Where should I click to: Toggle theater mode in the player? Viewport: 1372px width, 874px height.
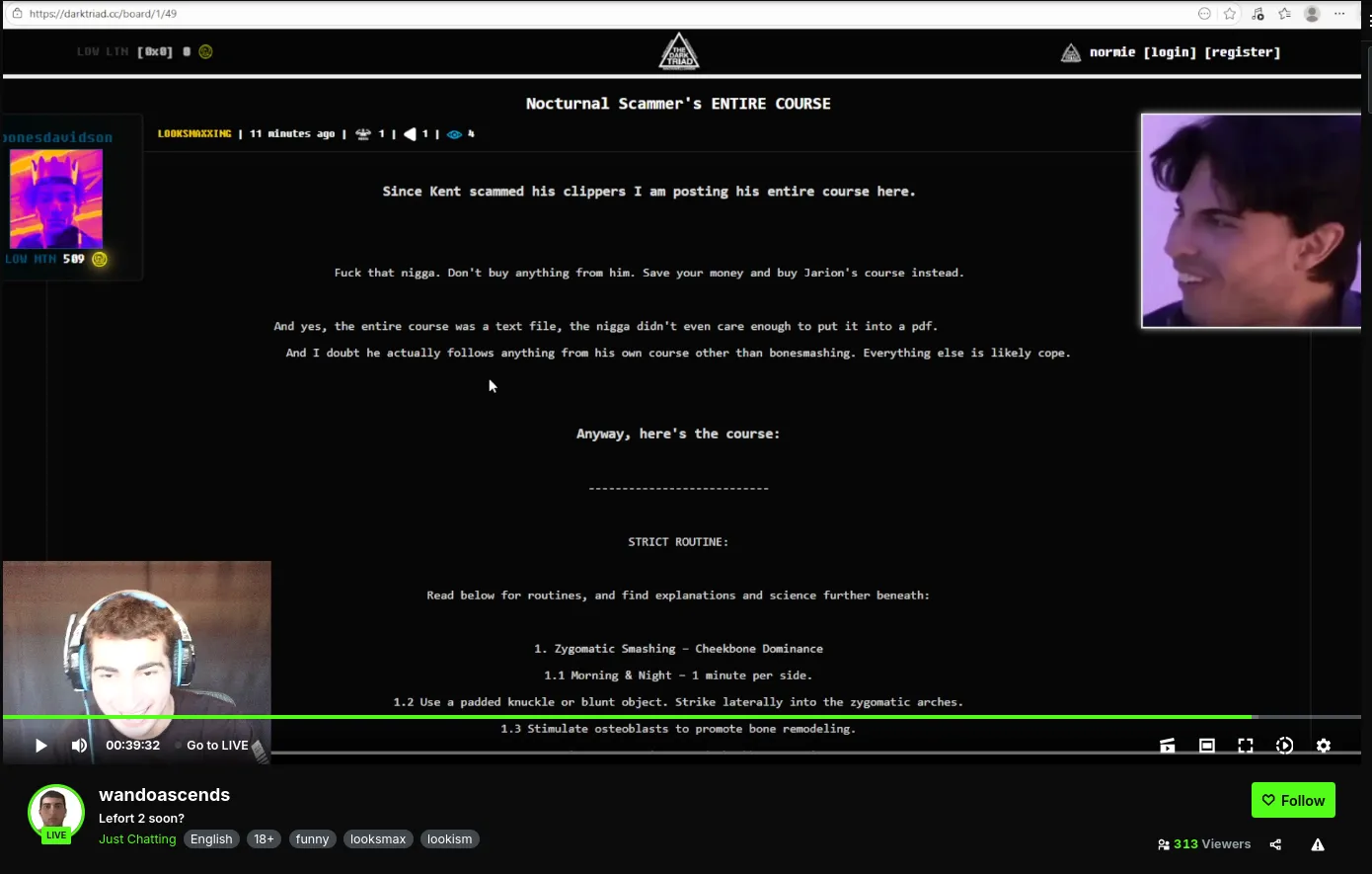(1206, 746)
